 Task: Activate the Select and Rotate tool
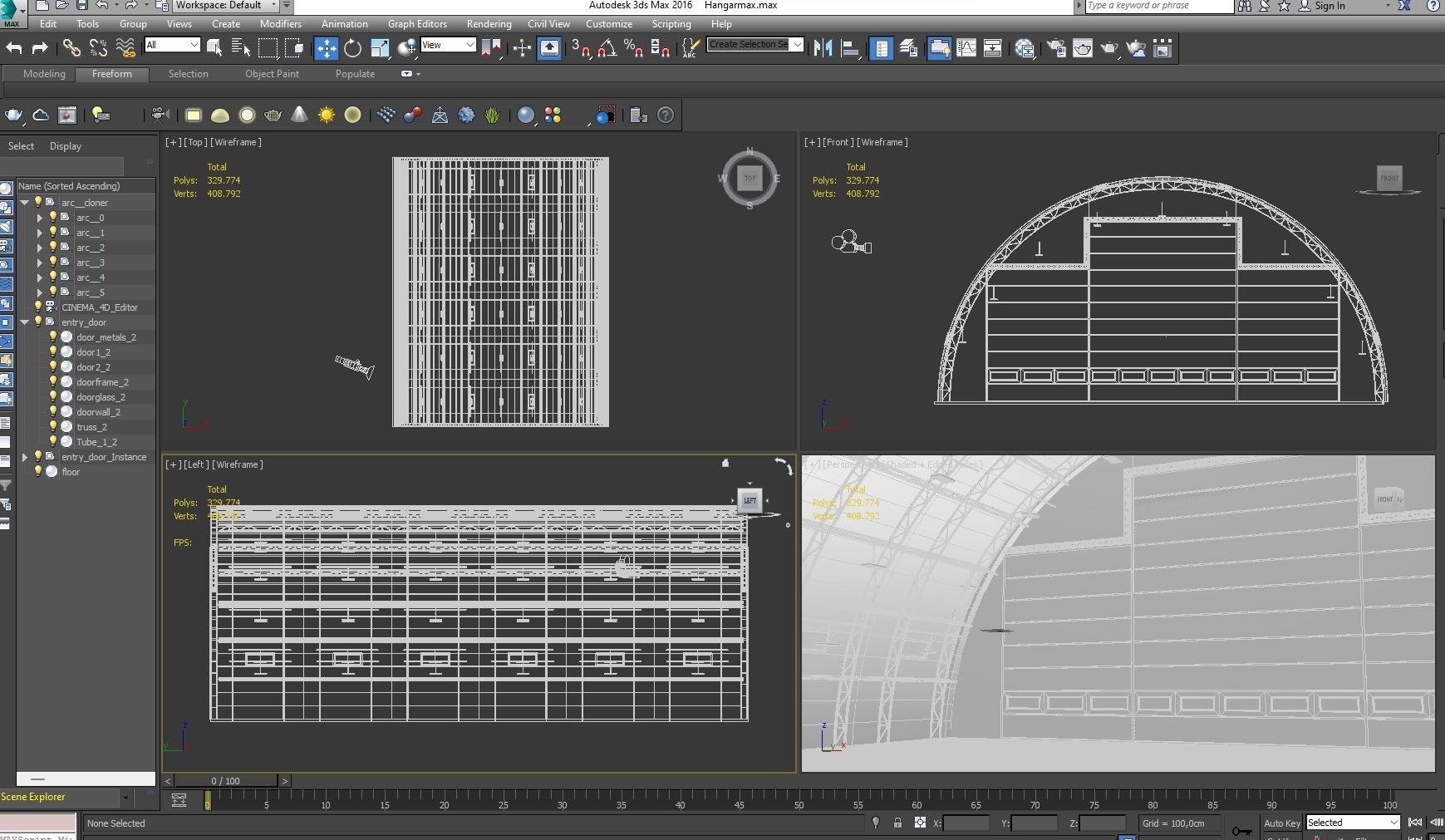[353, 48]
